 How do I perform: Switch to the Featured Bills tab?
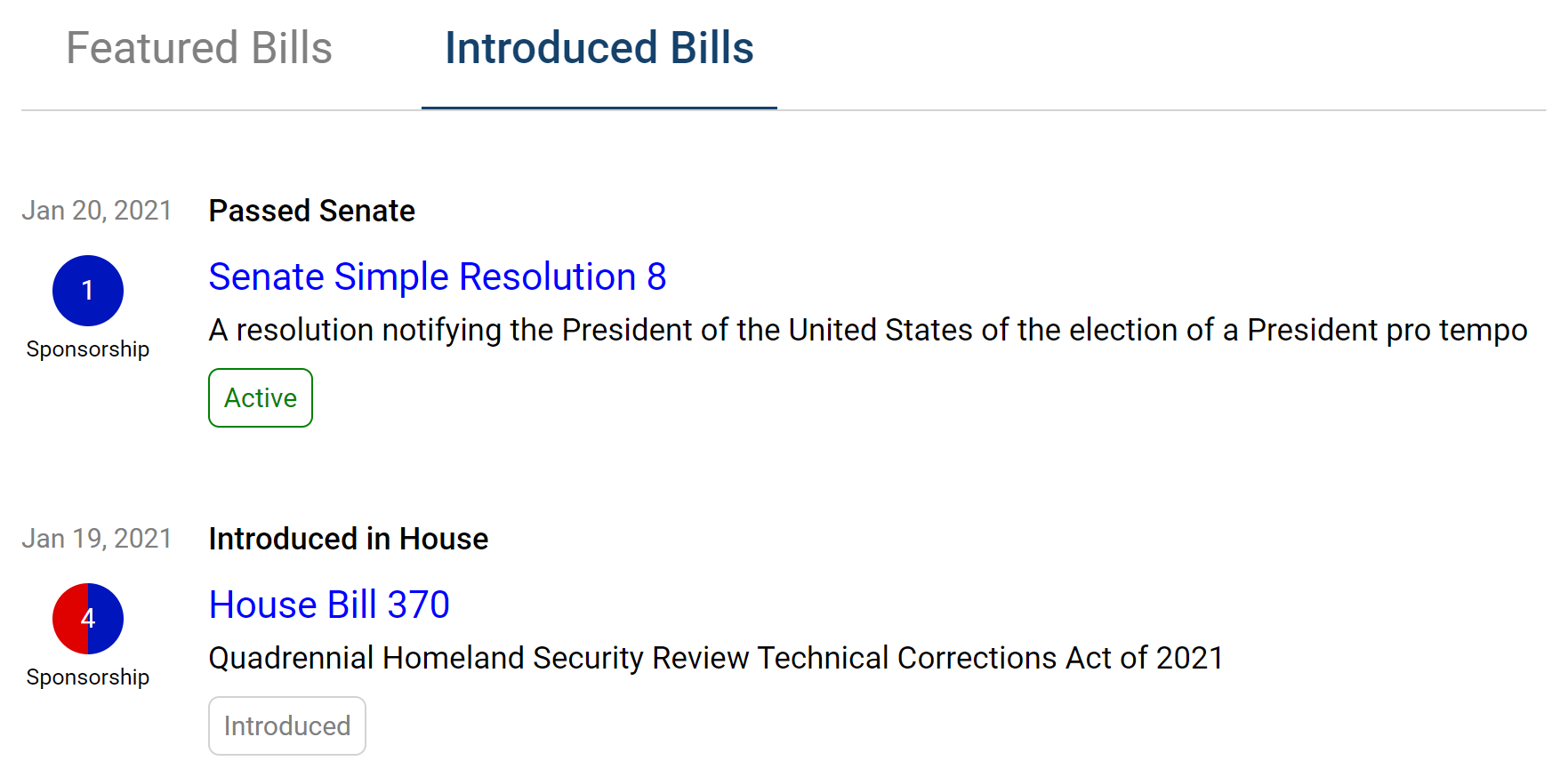point(199,48)
